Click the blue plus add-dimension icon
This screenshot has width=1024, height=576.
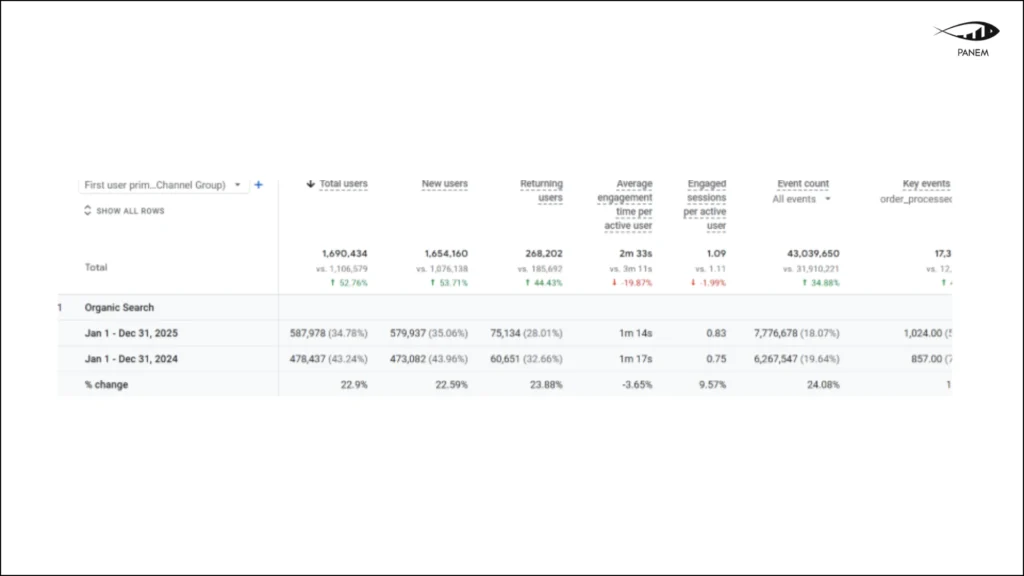[x=259, y=185]
